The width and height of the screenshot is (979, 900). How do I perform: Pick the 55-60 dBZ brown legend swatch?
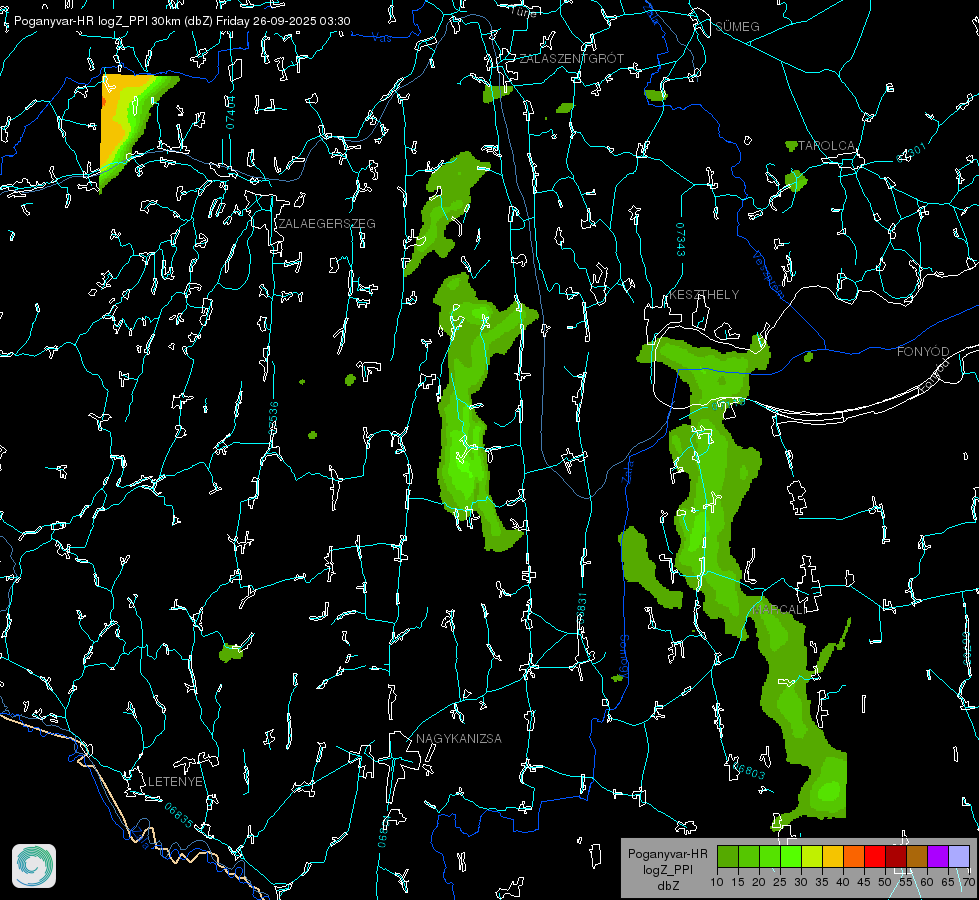[917, 856]
